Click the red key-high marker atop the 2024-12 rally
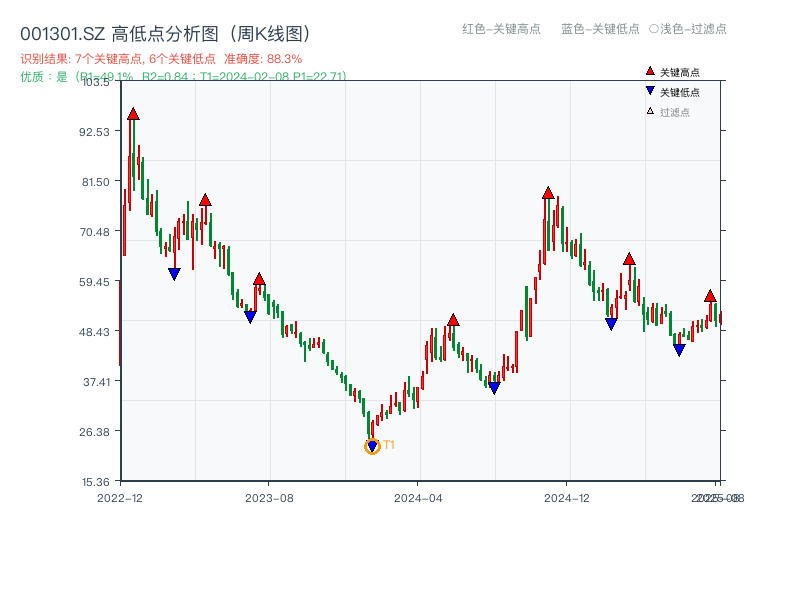This screenshot has height=600, width=800. (548, 192)
